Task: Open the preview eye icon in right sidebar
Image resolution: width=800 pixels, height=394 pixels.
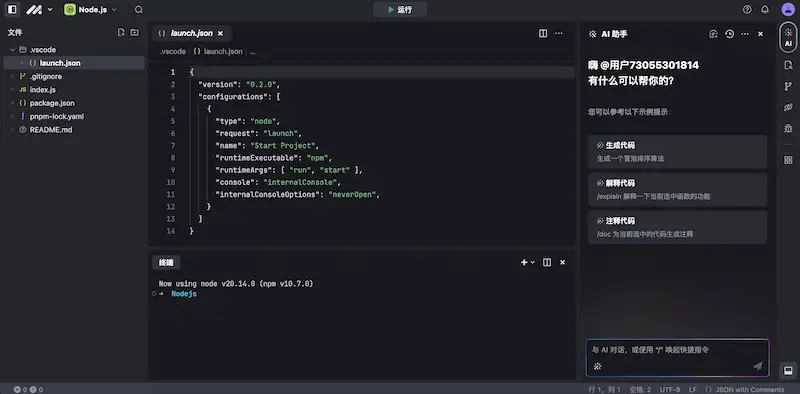Action: [788, 107]
